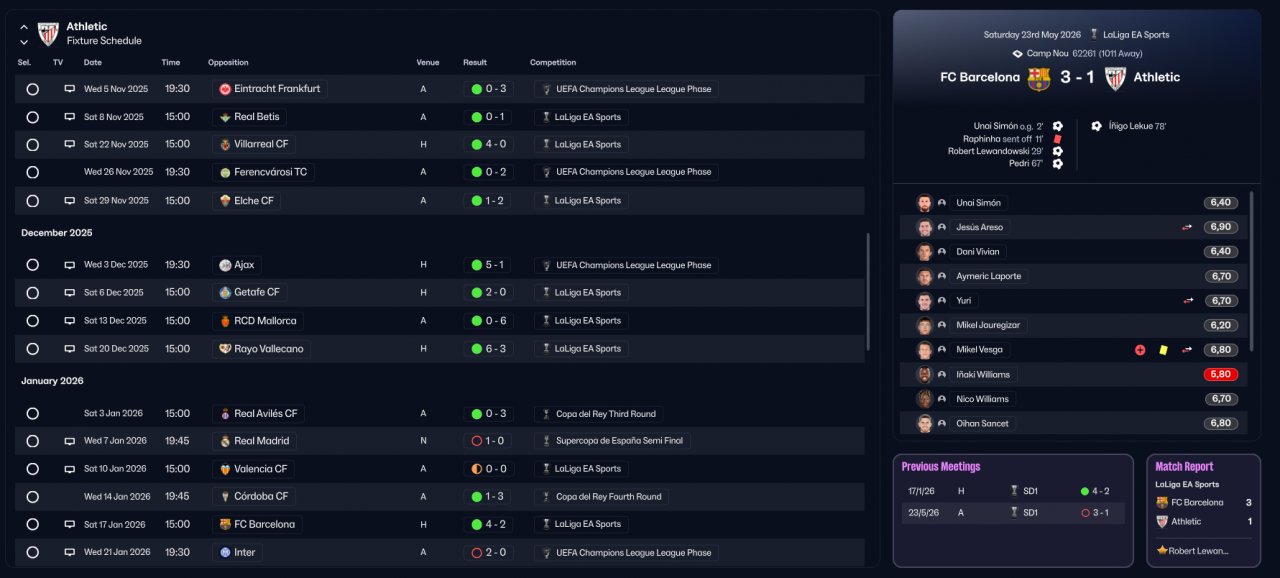Click TV icon on Real Madrid row
This screenshot has width=1280, height=578.
(x=70, y=441)
